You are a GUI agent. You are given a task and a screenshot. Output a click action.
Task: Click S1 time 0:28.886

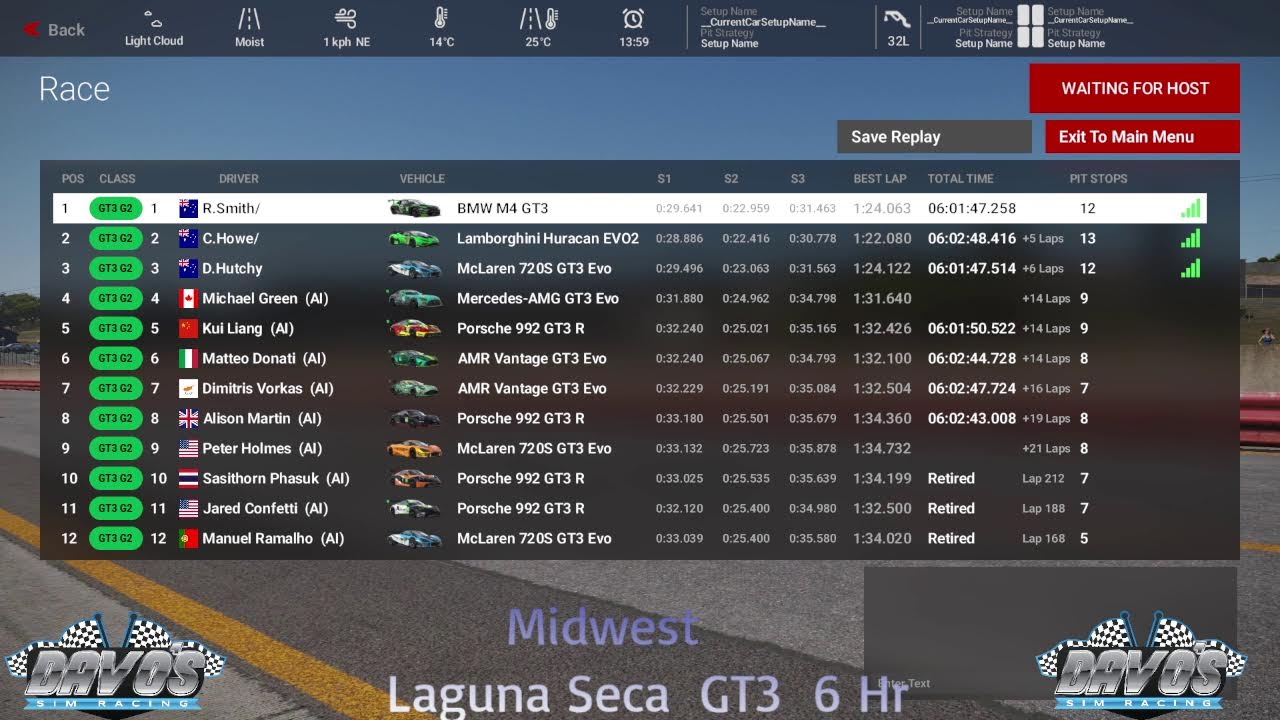tap(679, 238)
